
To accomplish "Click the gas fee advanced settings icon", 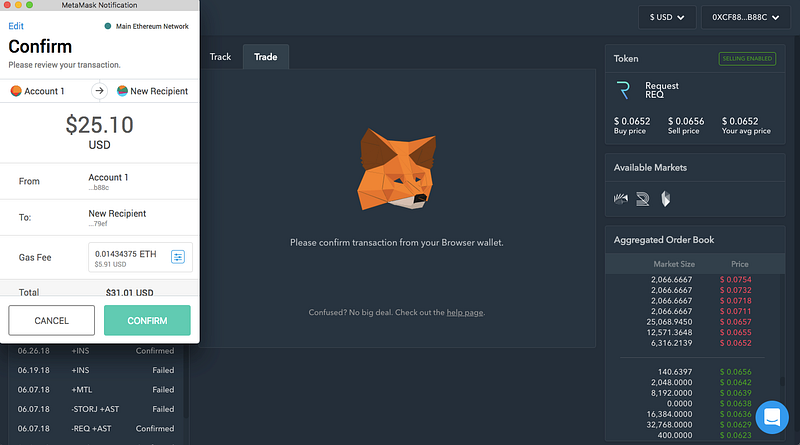I will (178, 257).
